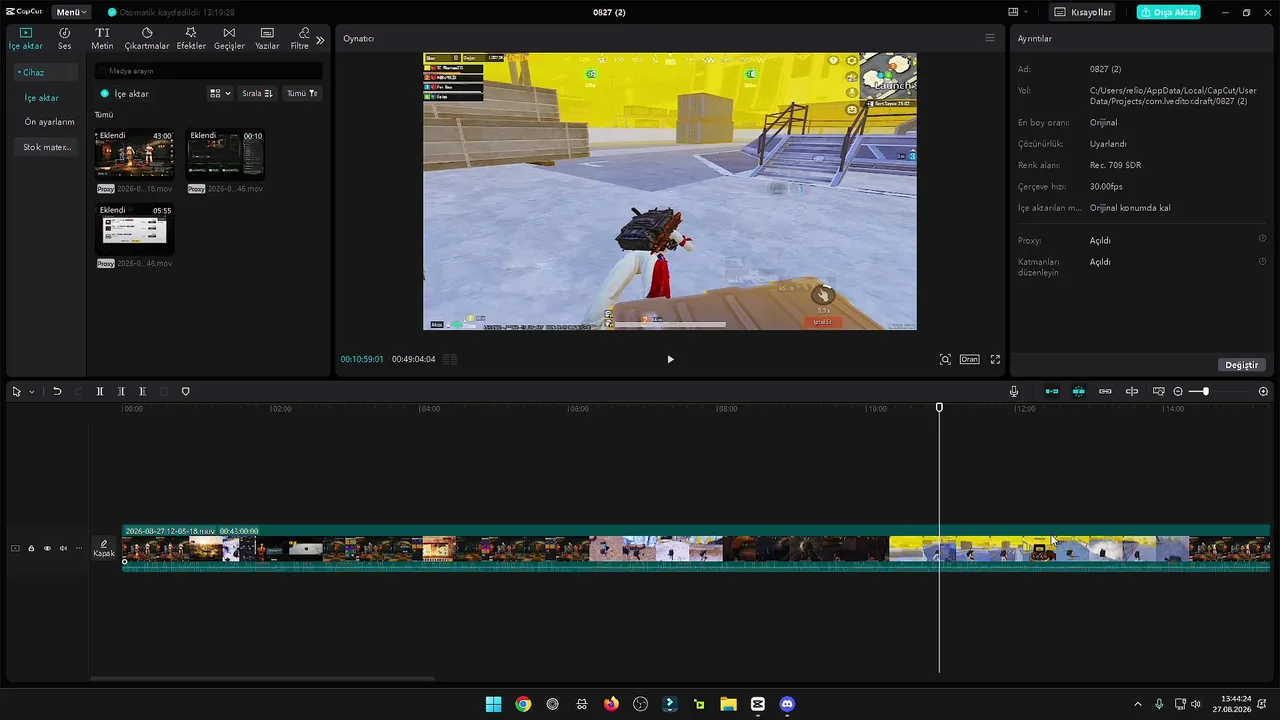Toggle auto snapping on the timeline
Image resolution: width=1280 pixels, height=720 pixels.
[x=1079, y=392]
